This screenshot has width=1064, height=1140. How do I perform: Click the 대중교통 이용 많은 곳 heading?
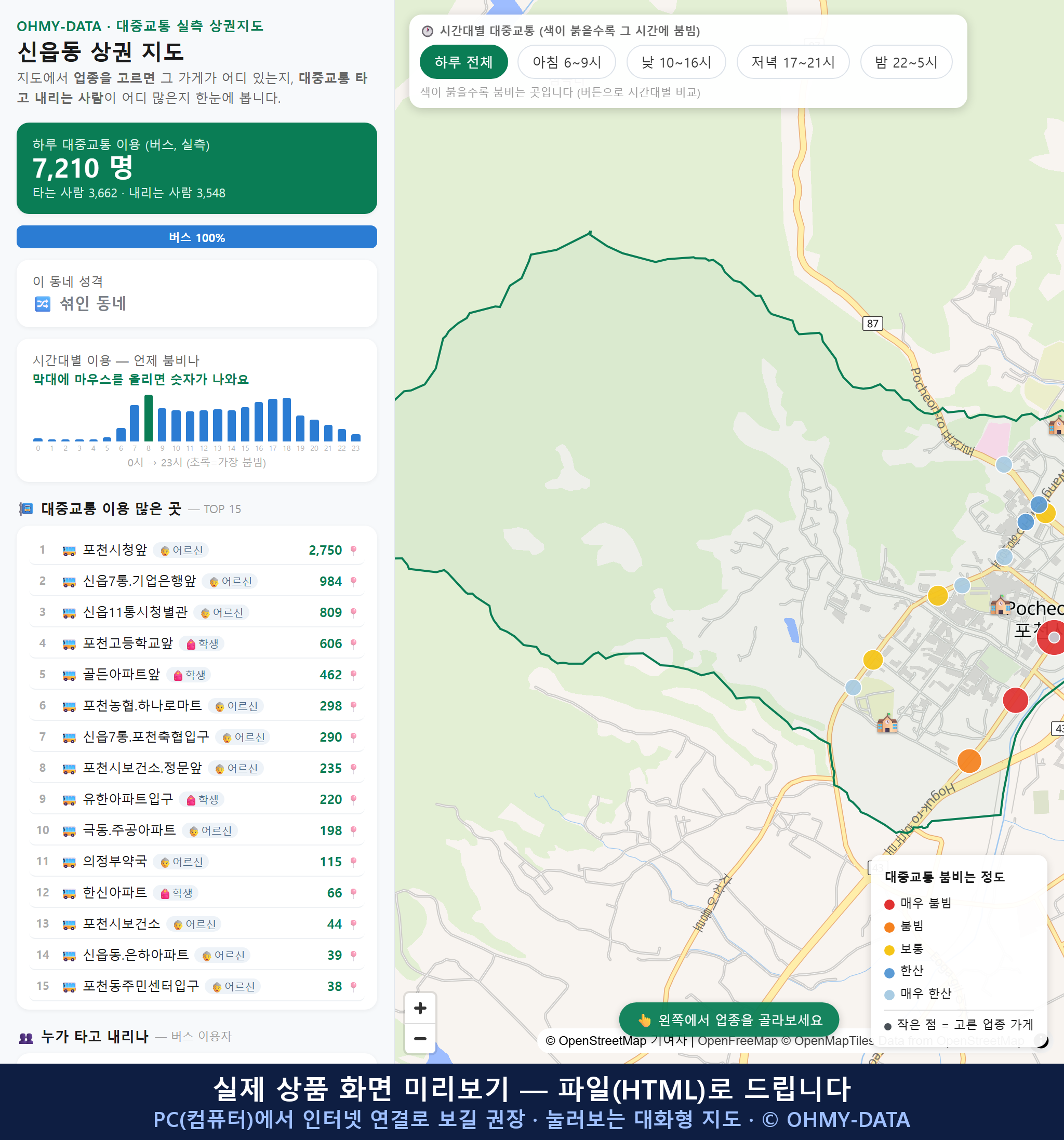pos(111,508)
